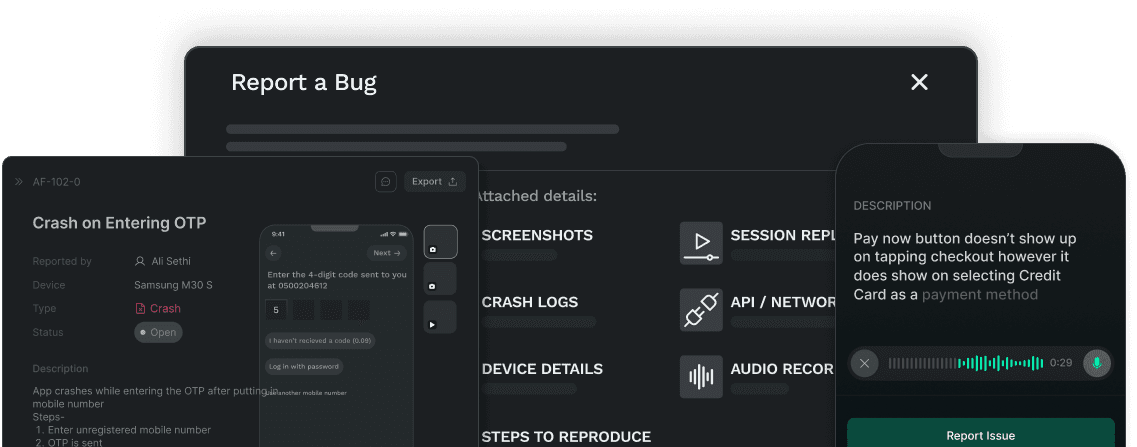Click the OTP digit box containing 5
This screenshot has width=1137, height=447.
point(276,310)
